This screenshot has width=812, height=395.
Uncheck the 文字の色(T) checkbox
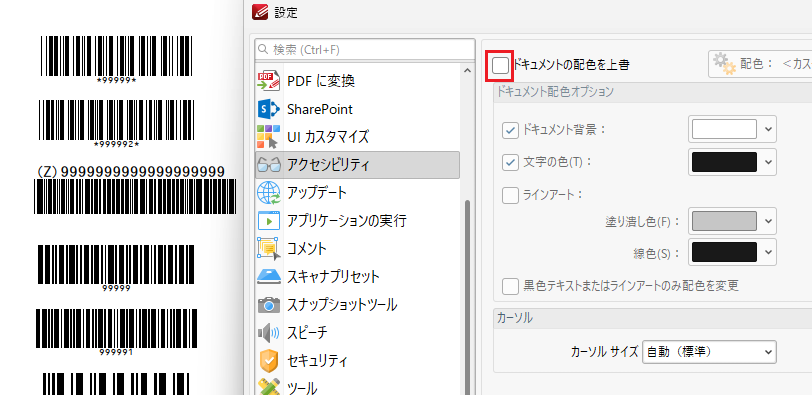511,162
